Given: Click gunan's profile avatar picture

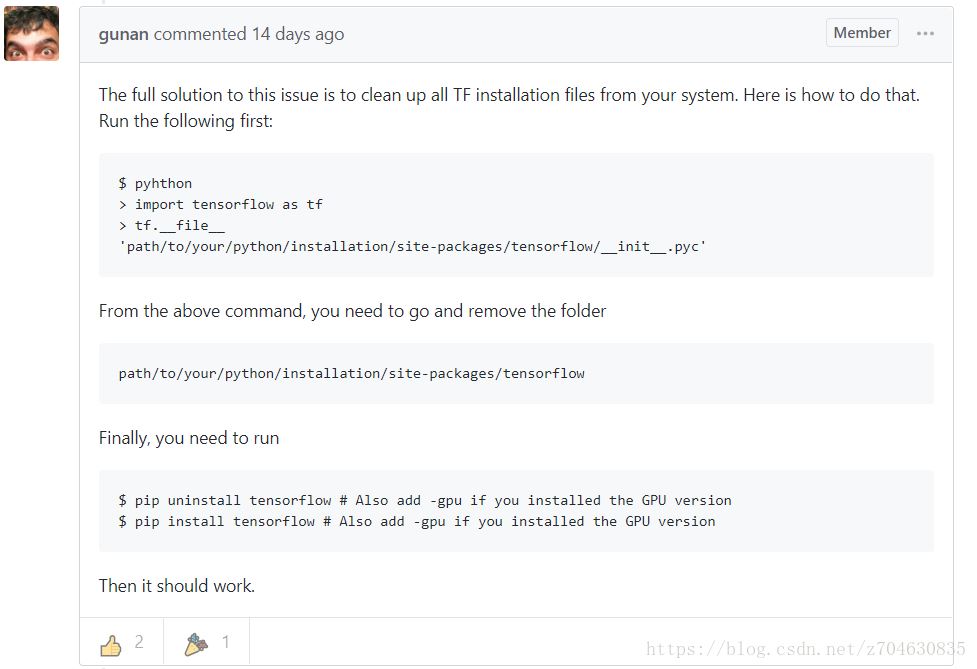Looking at the screenshot, I should click(x=31, y=33).
